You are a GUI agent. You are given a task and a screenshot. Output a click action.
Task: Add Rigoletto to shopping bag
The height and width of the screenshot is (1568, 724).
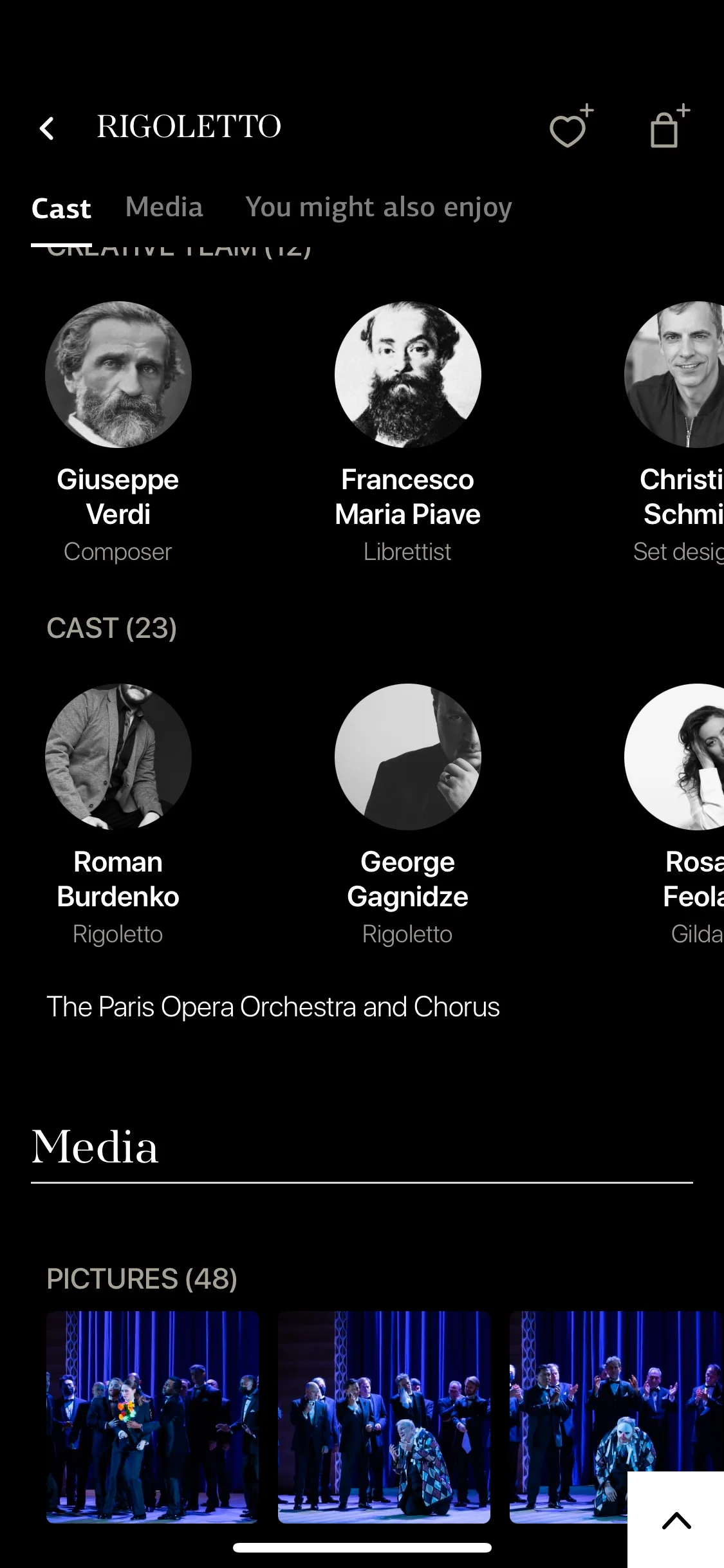pyautogui.click(x=669, y=126)
